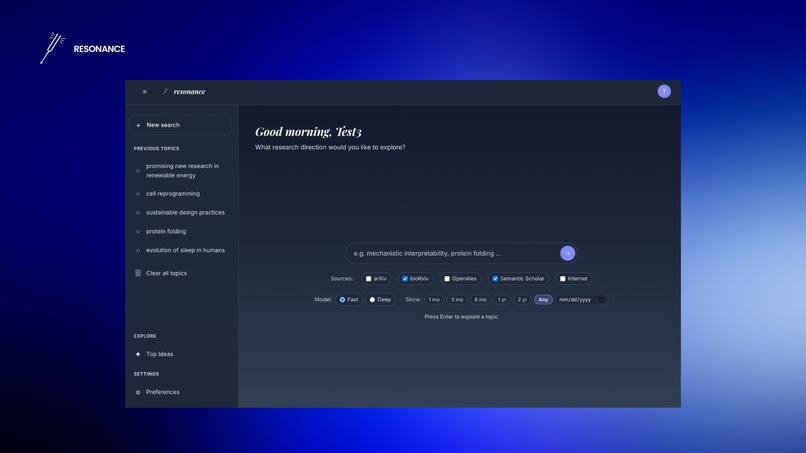806x453 pixels.
Task: Set Since filter to 1 yr
Action: tap(502, 300)
